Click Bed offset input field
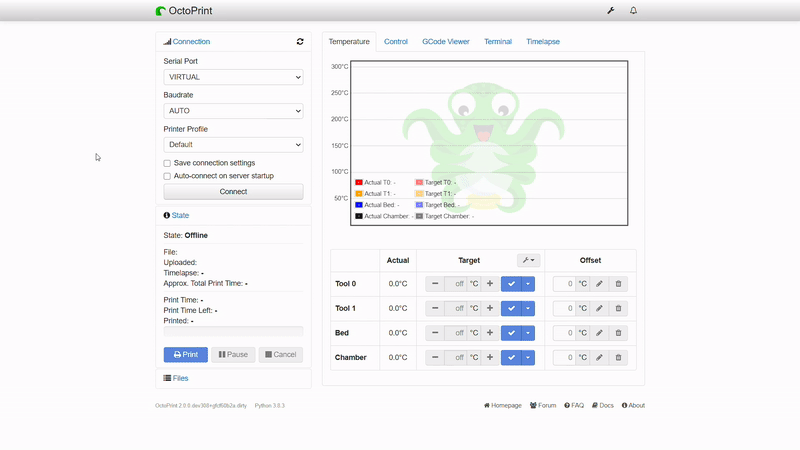Screen dimensions: 800x450 click(564, 333)
